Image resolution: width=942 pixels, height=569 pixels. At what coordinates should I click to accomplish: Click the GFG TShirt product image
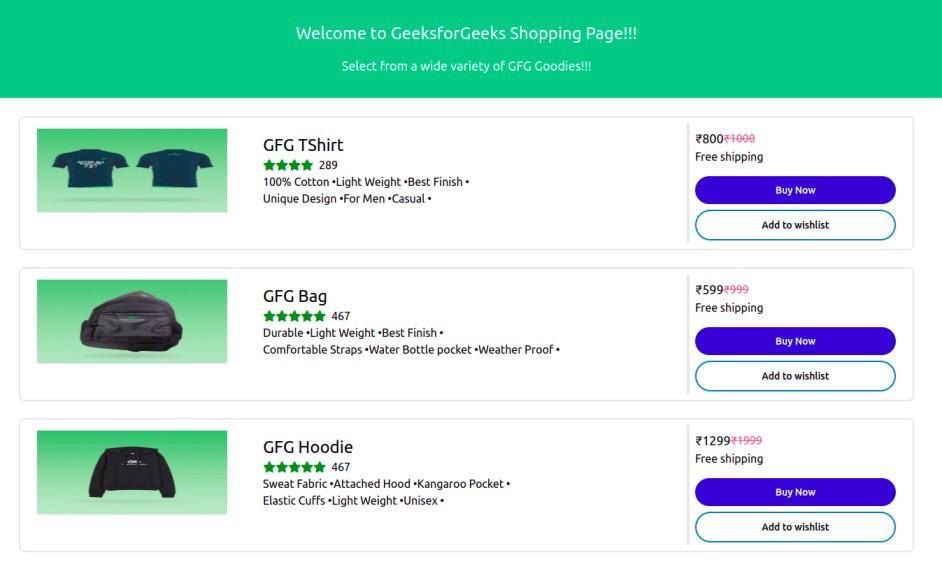(x=132, y=170)
